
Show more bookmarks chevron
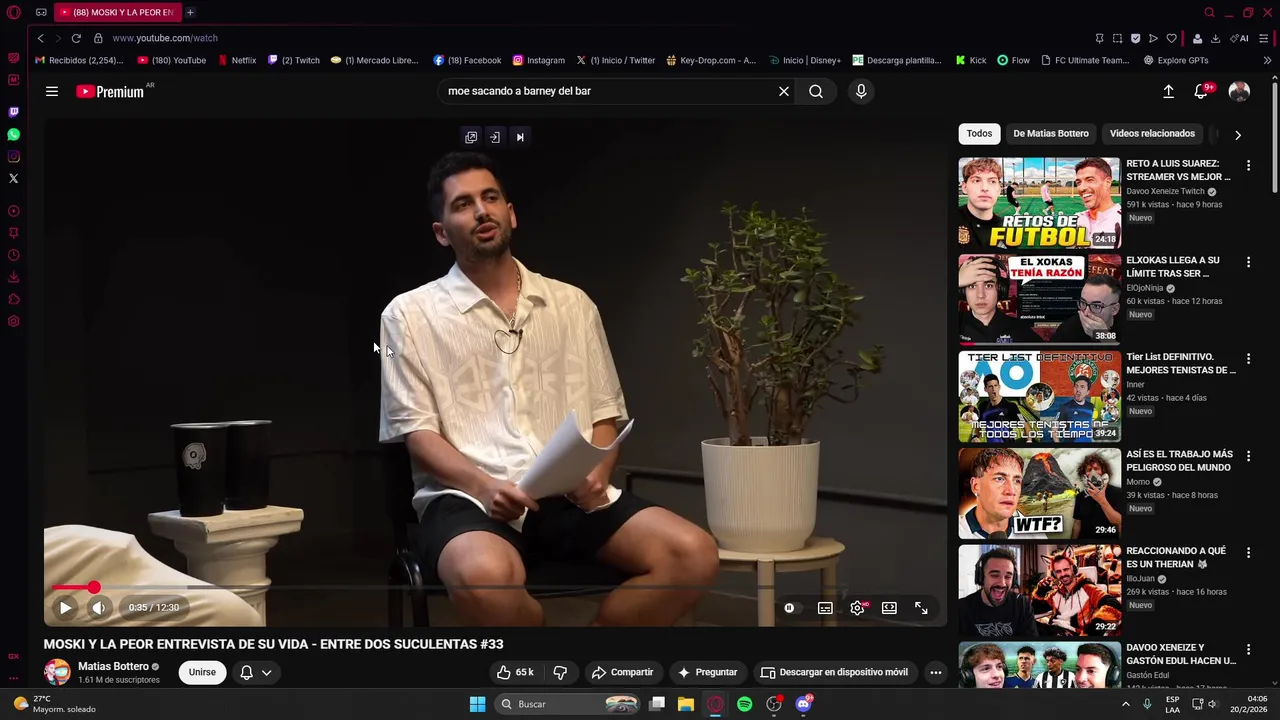coord(1267,60)
